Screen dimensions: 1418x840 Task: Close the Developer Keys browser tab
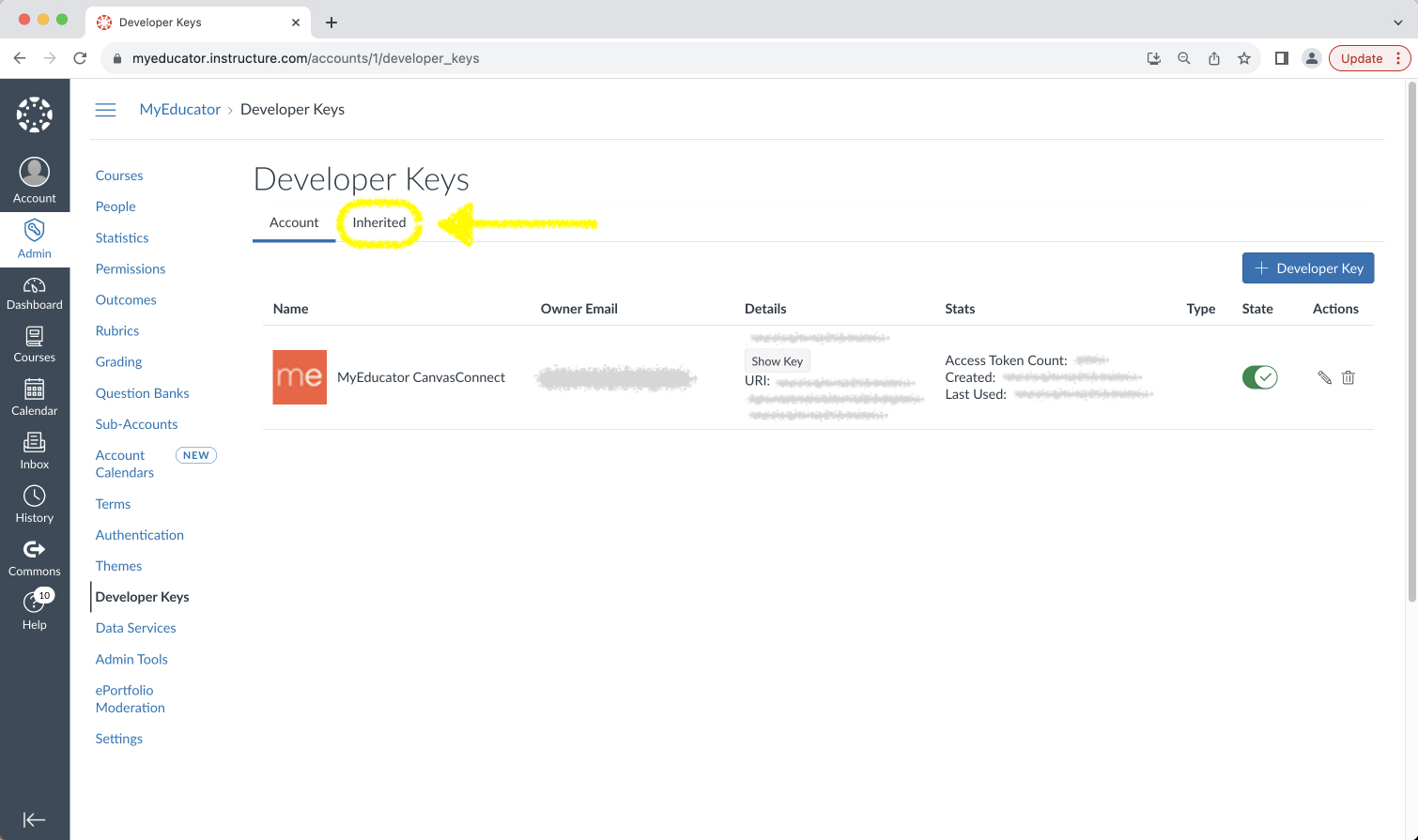coord(296,23)
